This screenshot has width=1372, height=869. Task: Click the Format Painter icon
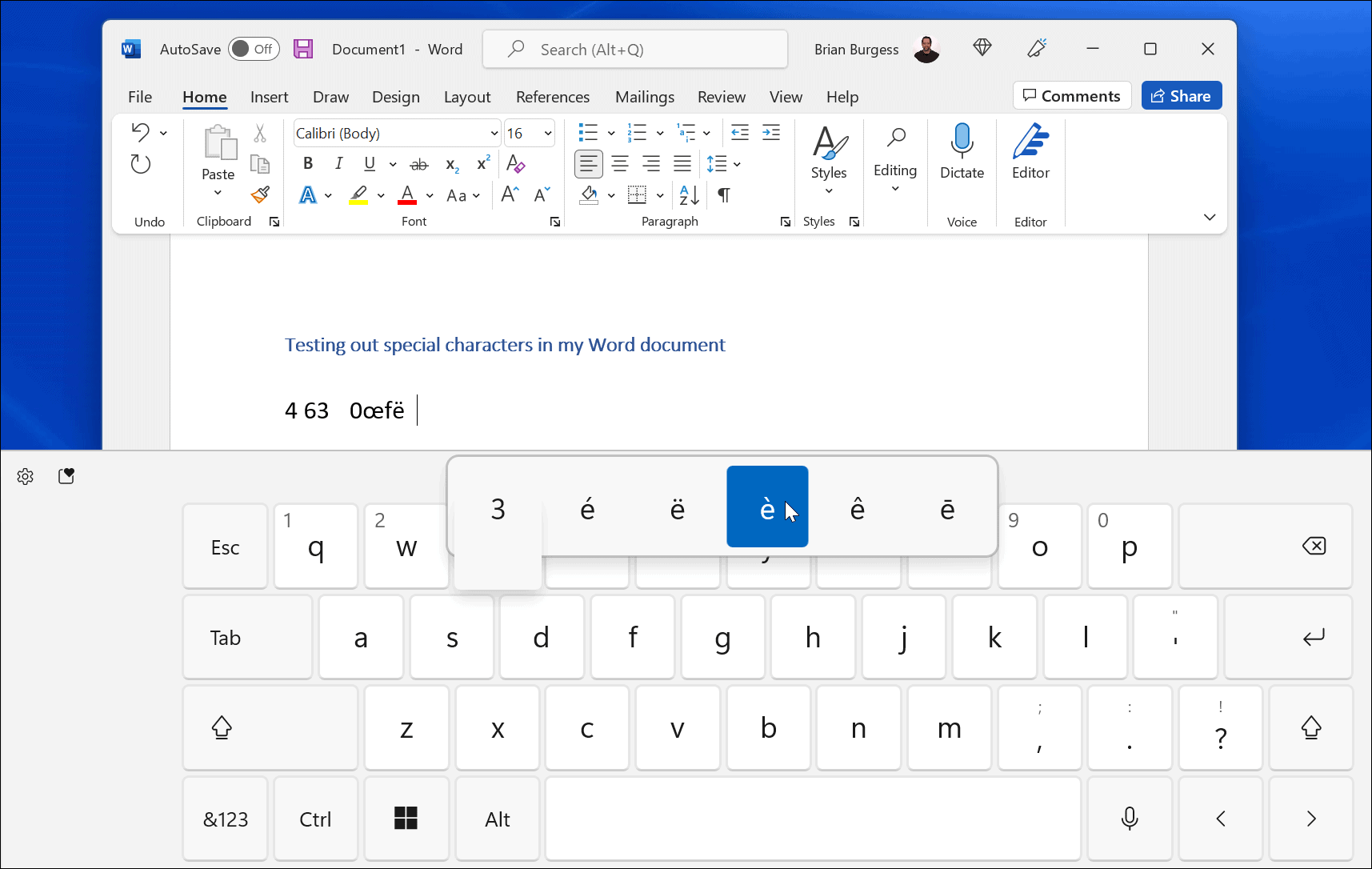[x=259, y=194]
